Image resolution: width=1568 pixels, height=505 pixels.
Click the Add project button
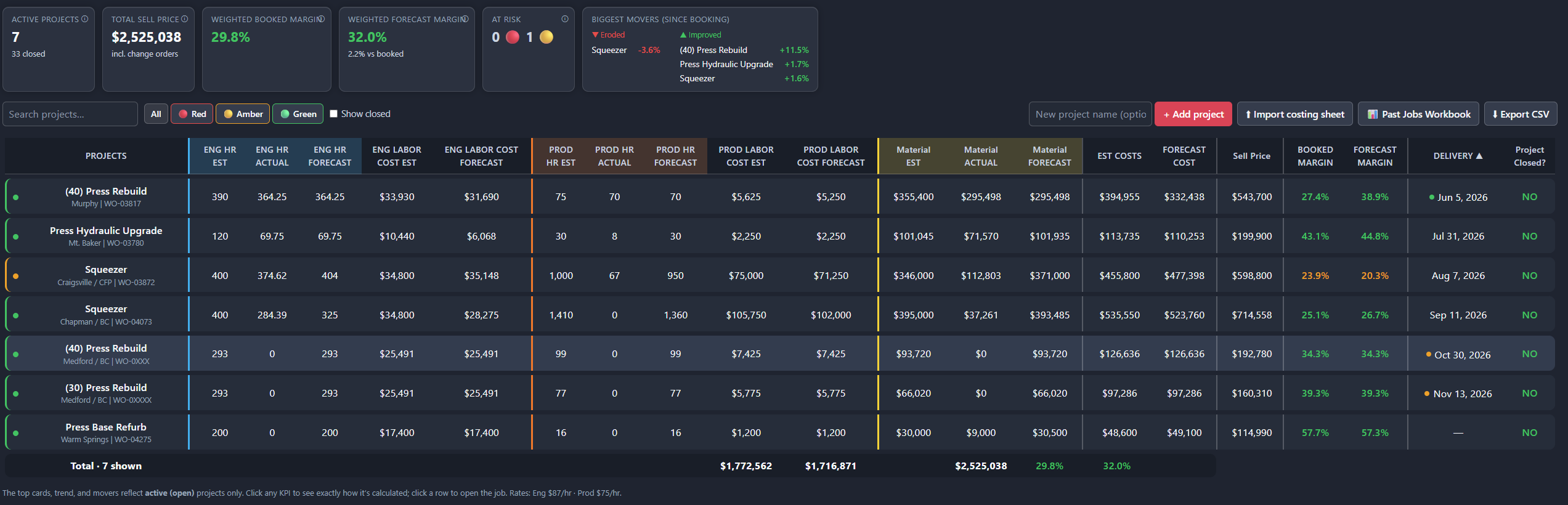(x=1193, y=114)
